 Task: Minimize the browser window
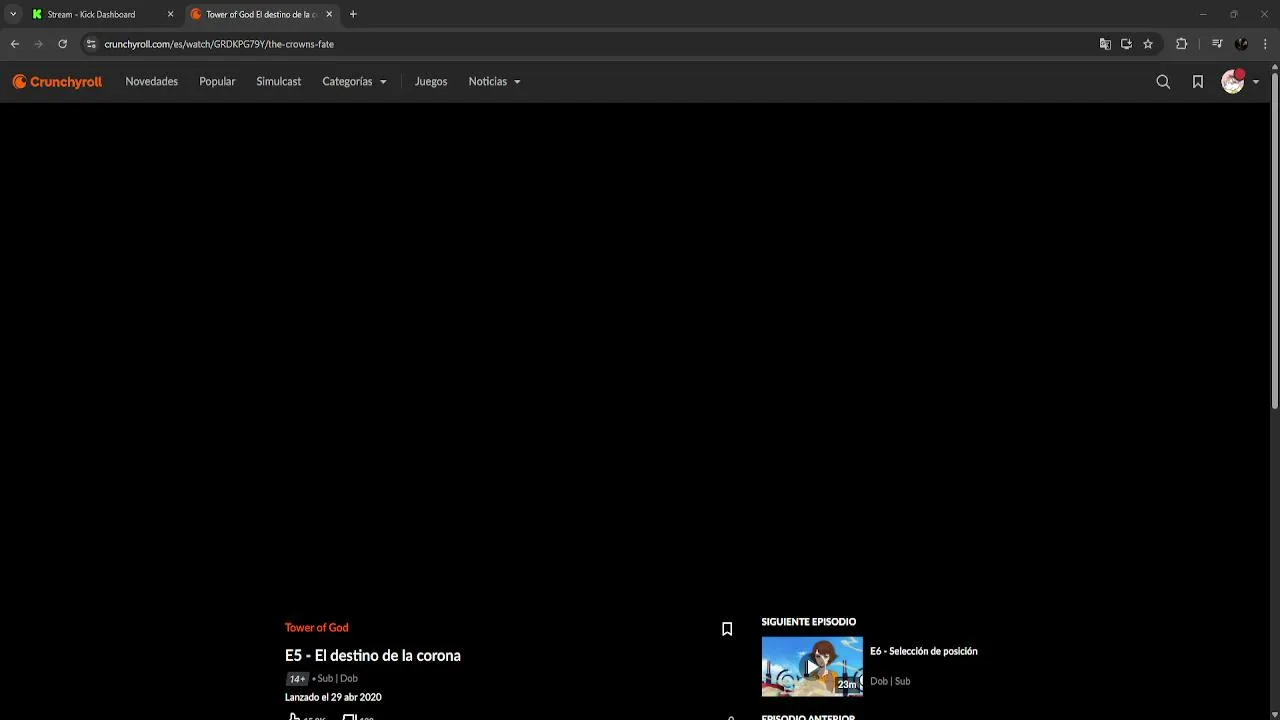tap(1203, 14)
